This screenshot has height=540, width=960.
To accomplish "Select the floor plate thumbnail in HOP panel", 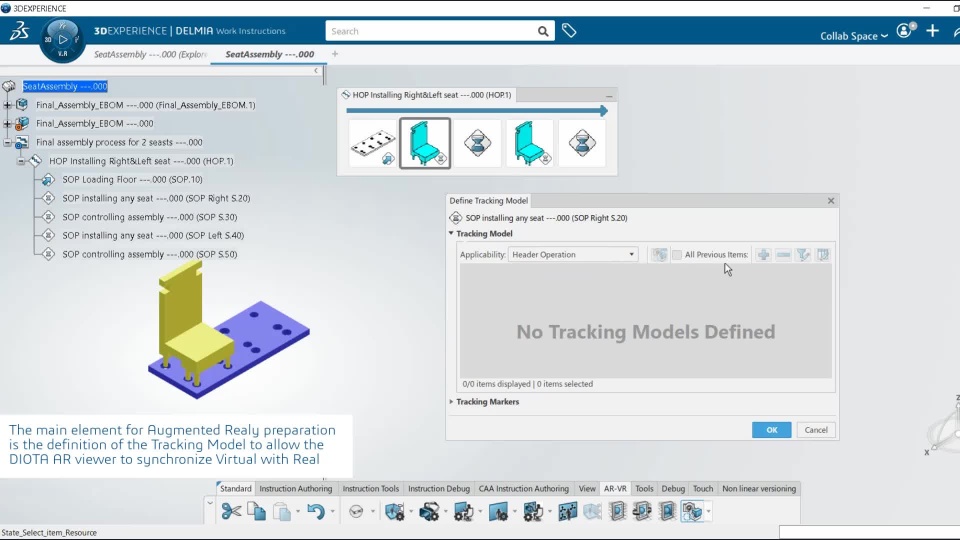I will coord(373,144).
